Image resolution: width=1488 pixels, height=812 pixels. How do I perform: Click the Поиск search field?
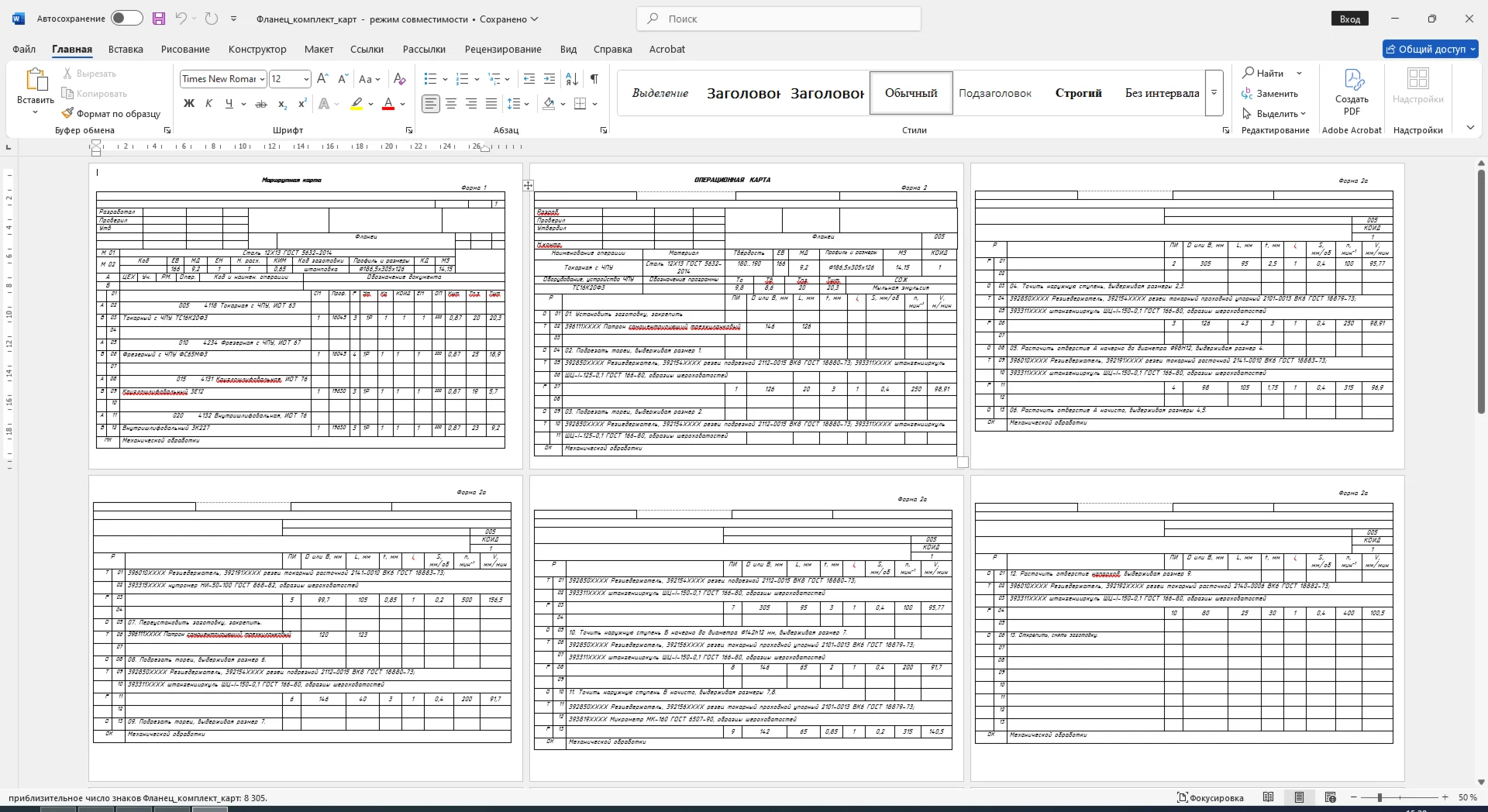tap(779, 19)
